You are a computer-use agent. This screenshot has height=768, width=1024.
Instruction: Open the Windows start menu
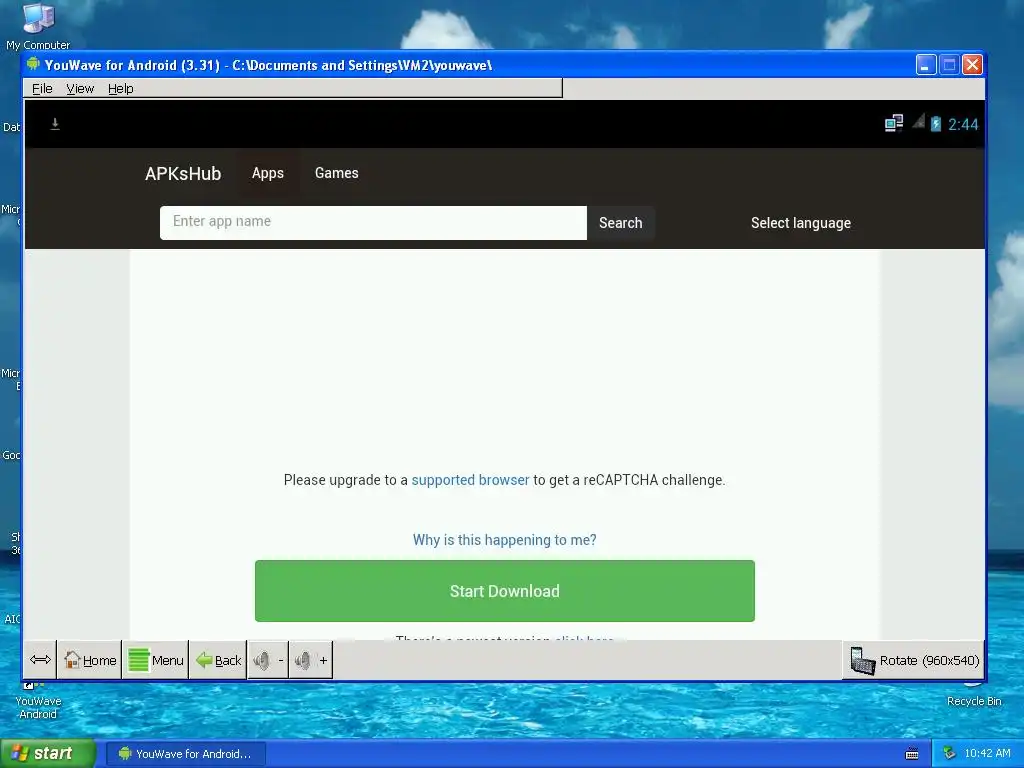pyautogui.click(x=48, y=753)
